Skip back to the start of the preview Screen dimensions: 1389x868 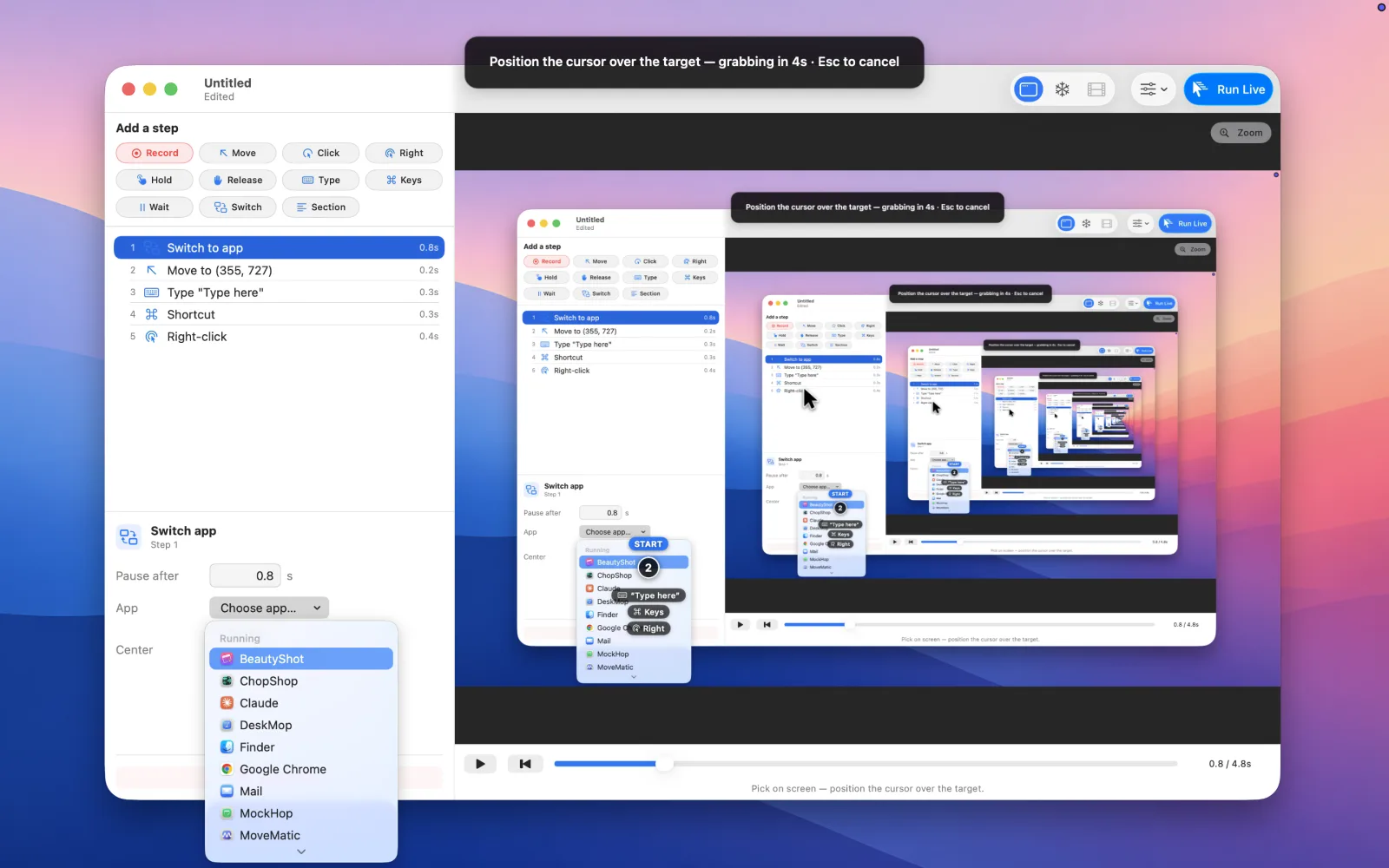point(525,764)
